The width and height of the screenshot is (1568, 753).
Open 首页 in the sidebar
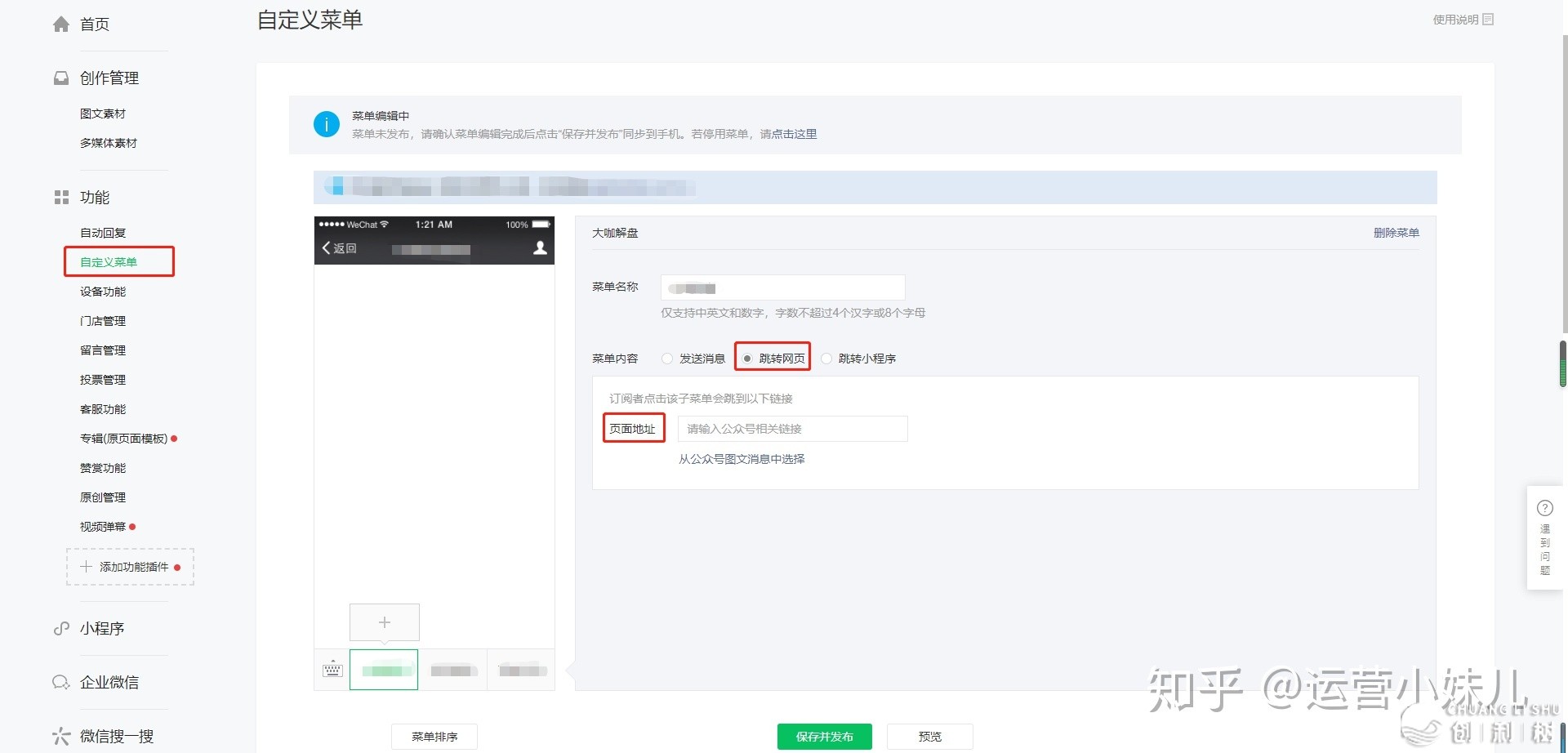point(95,25)
